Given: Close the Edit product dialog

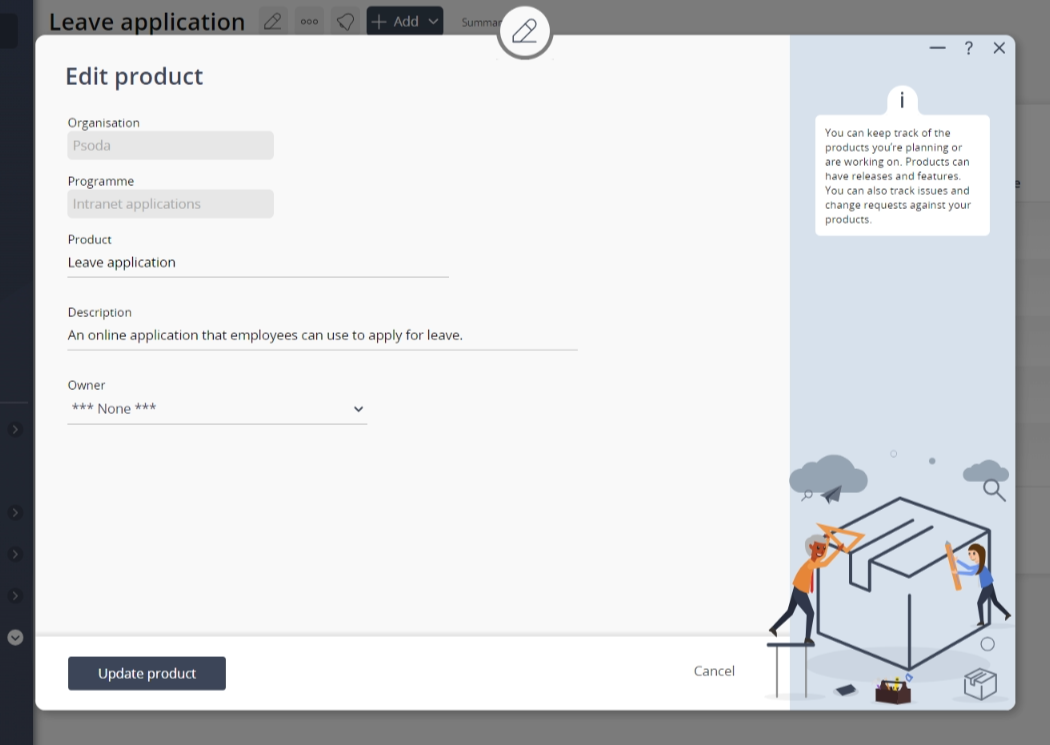Looking at the screenshot, I should click(x=999, y=48).
